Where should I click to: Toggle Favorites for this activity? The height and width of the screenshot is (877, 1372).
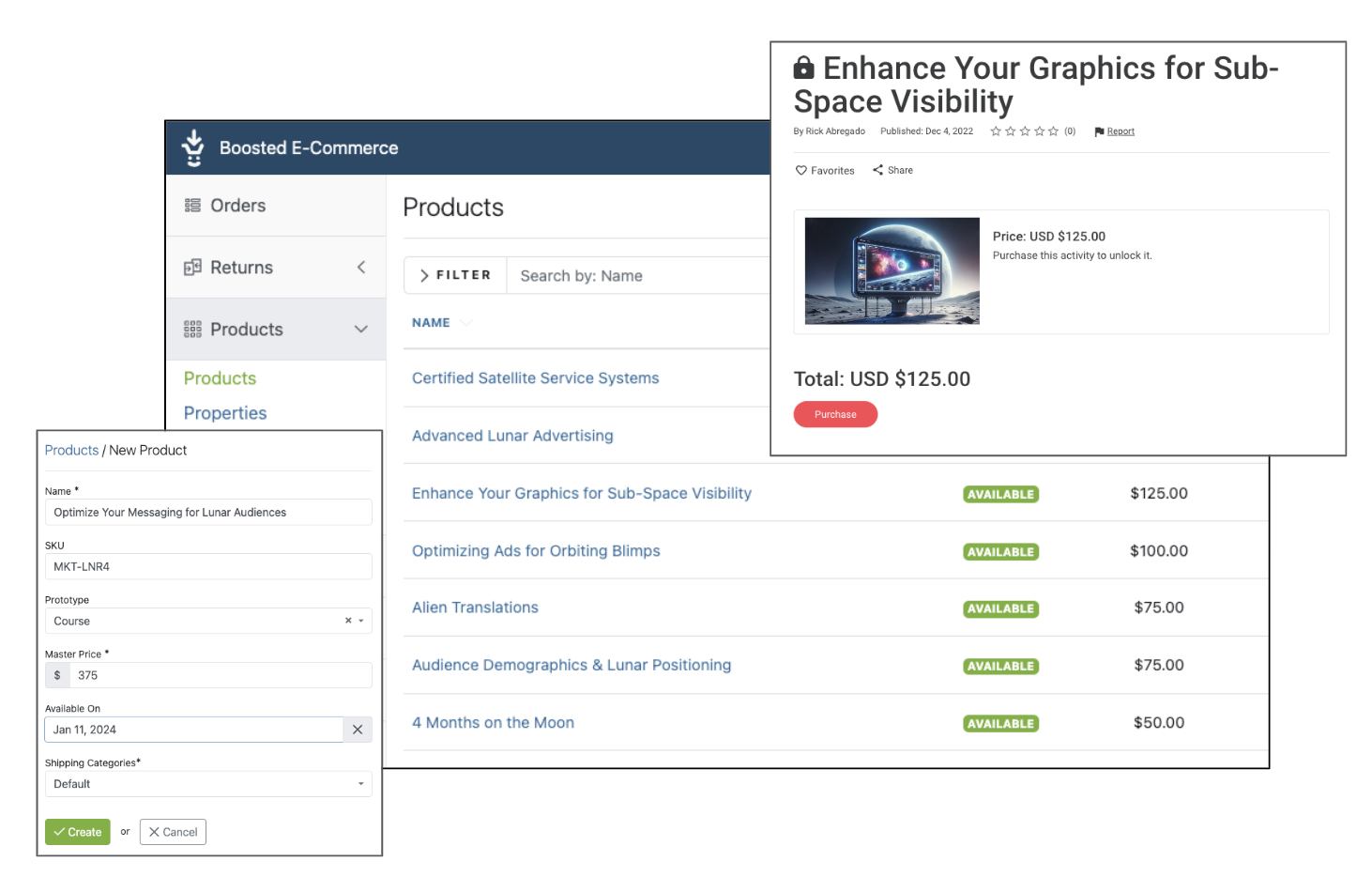coord(824,170)
